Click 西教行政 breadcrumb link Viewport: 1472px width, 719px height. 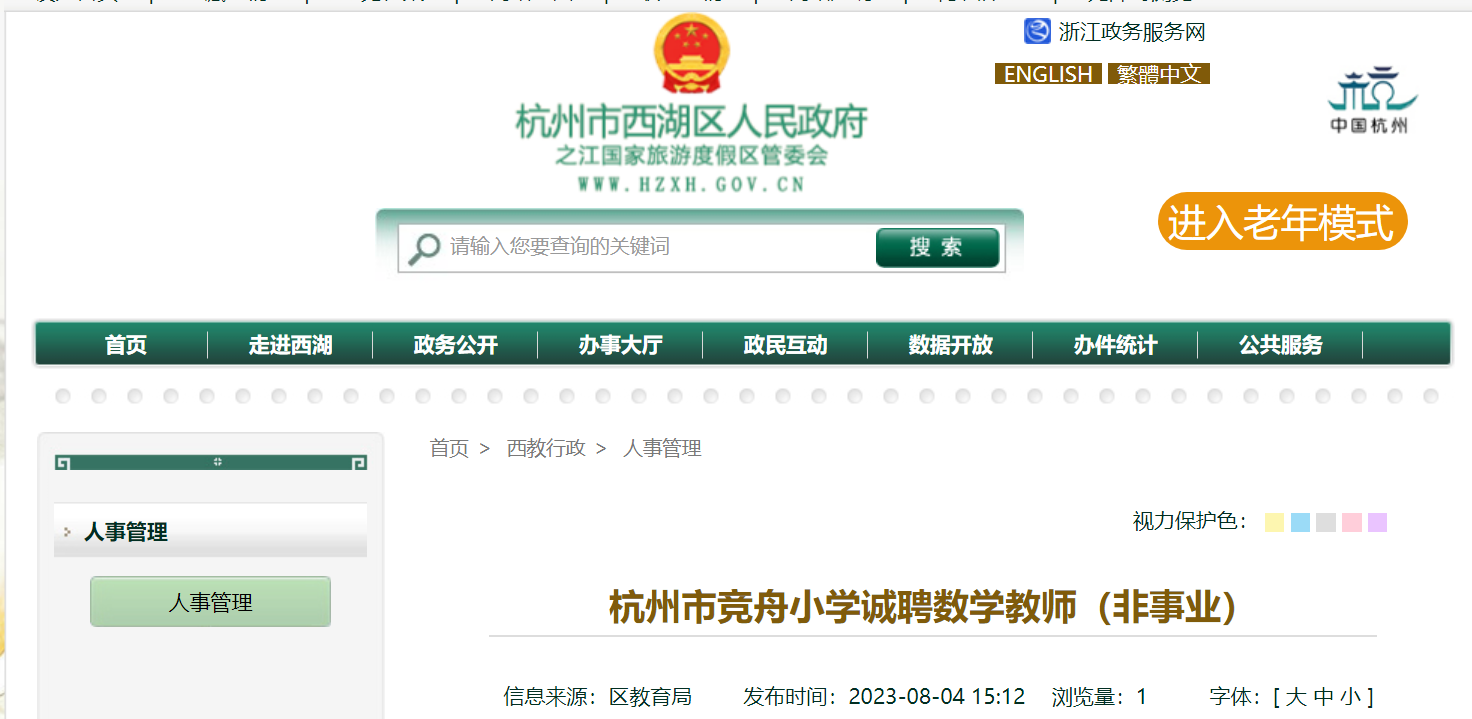tap(545, 448)
